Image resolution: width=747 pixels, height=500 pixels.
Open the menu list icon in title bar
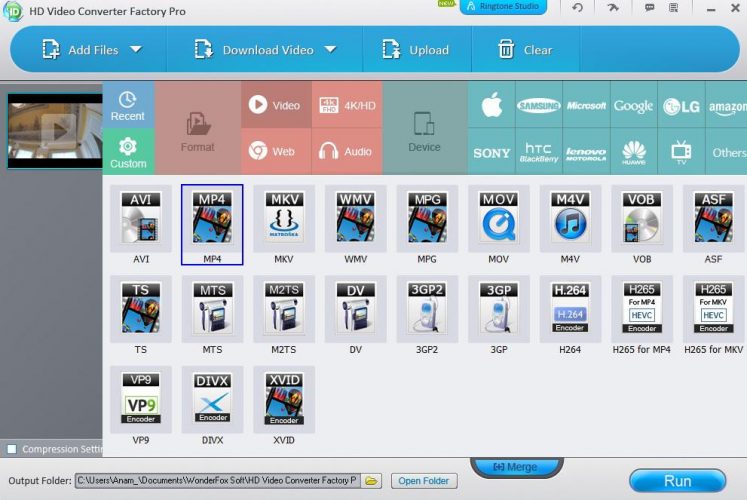pos(673,7)
